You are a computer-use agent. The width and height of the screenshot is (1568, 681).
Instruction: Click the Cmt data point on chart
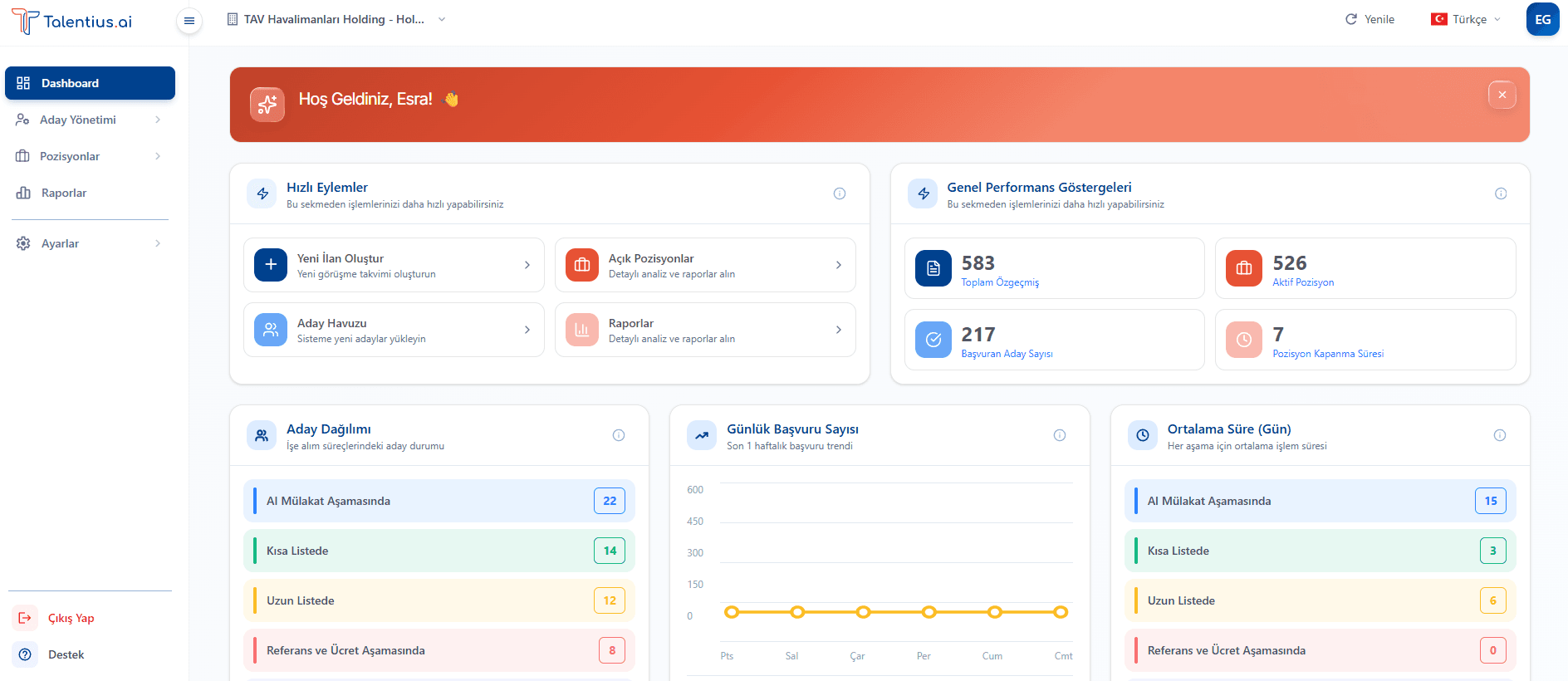click(x=1061, y=612)
